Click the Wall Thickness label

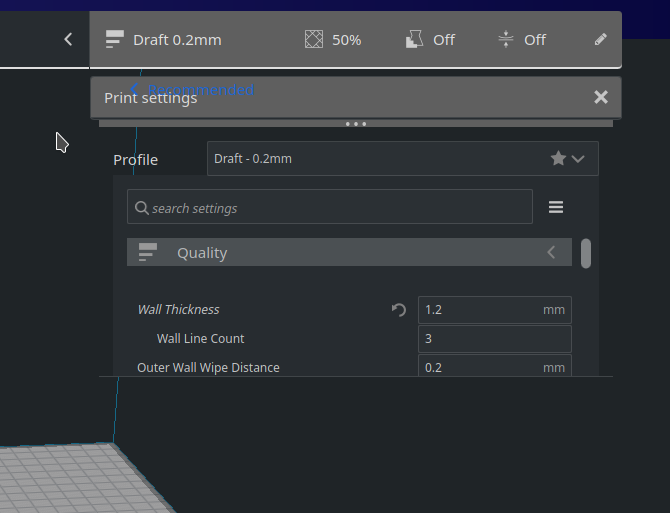[178, 310]
